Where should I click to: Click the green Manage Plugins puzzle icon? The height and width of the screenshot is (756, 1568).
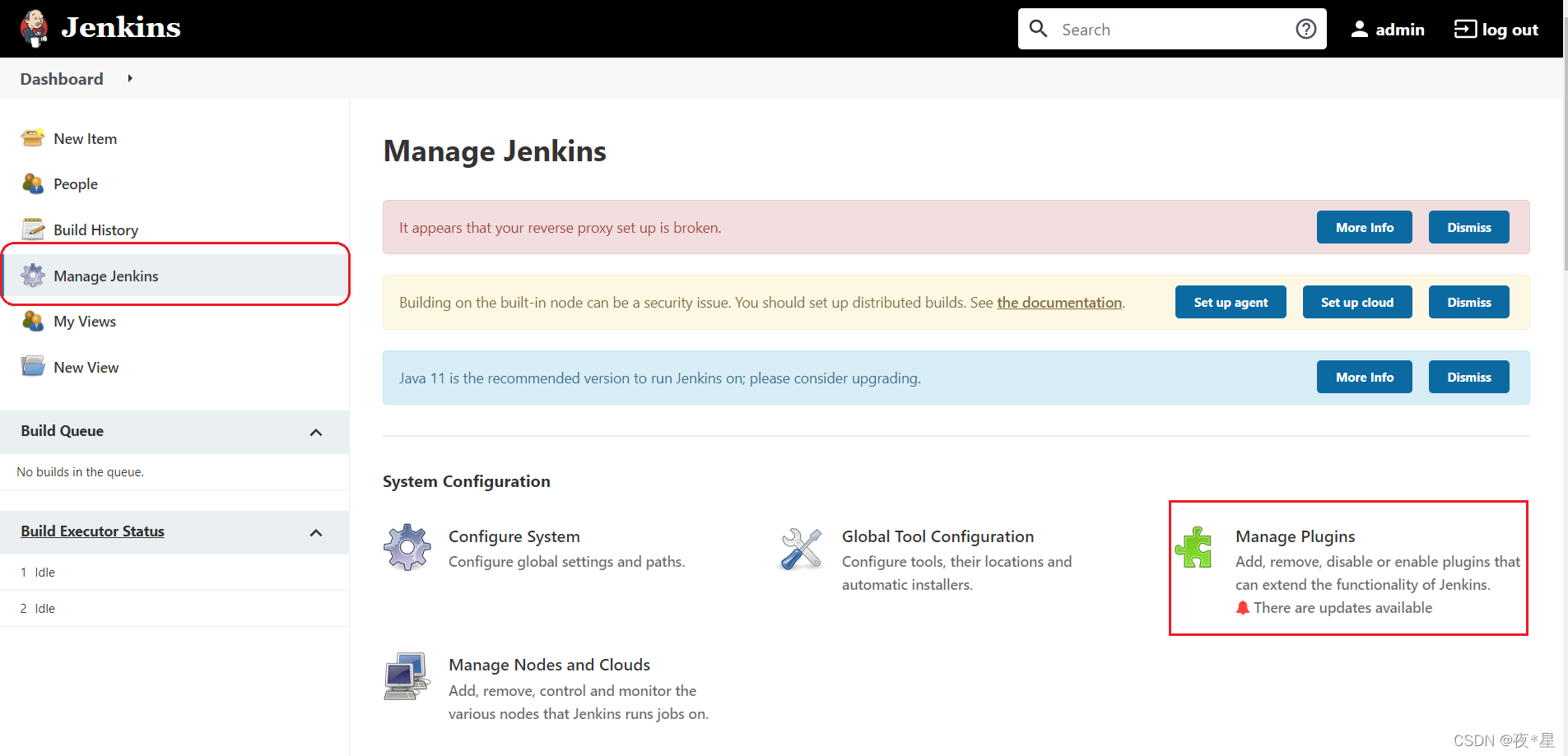tap(1193, 548)
